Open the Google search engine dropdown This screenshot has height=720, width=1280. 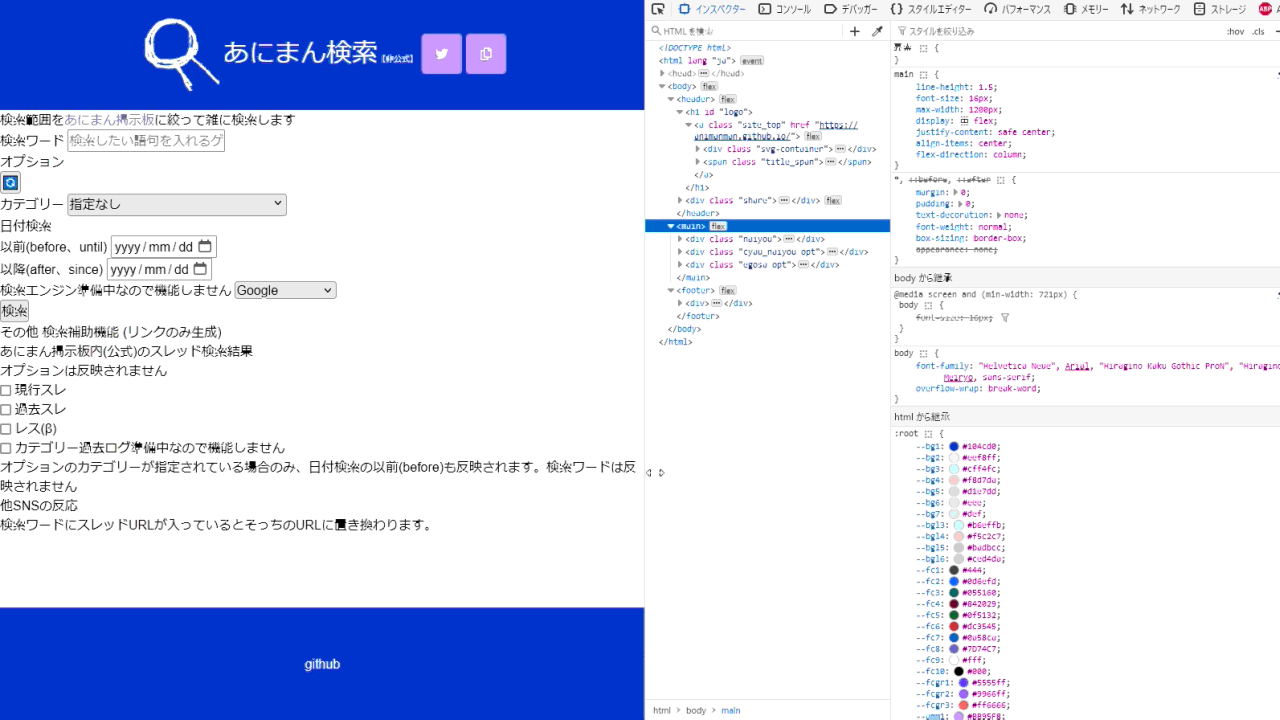coord(285,290)
